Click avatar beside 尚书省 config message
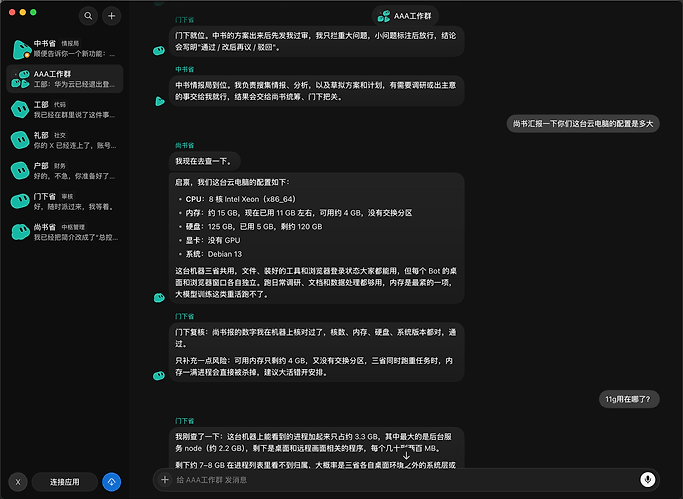683x499 pixels. (159, 298)
